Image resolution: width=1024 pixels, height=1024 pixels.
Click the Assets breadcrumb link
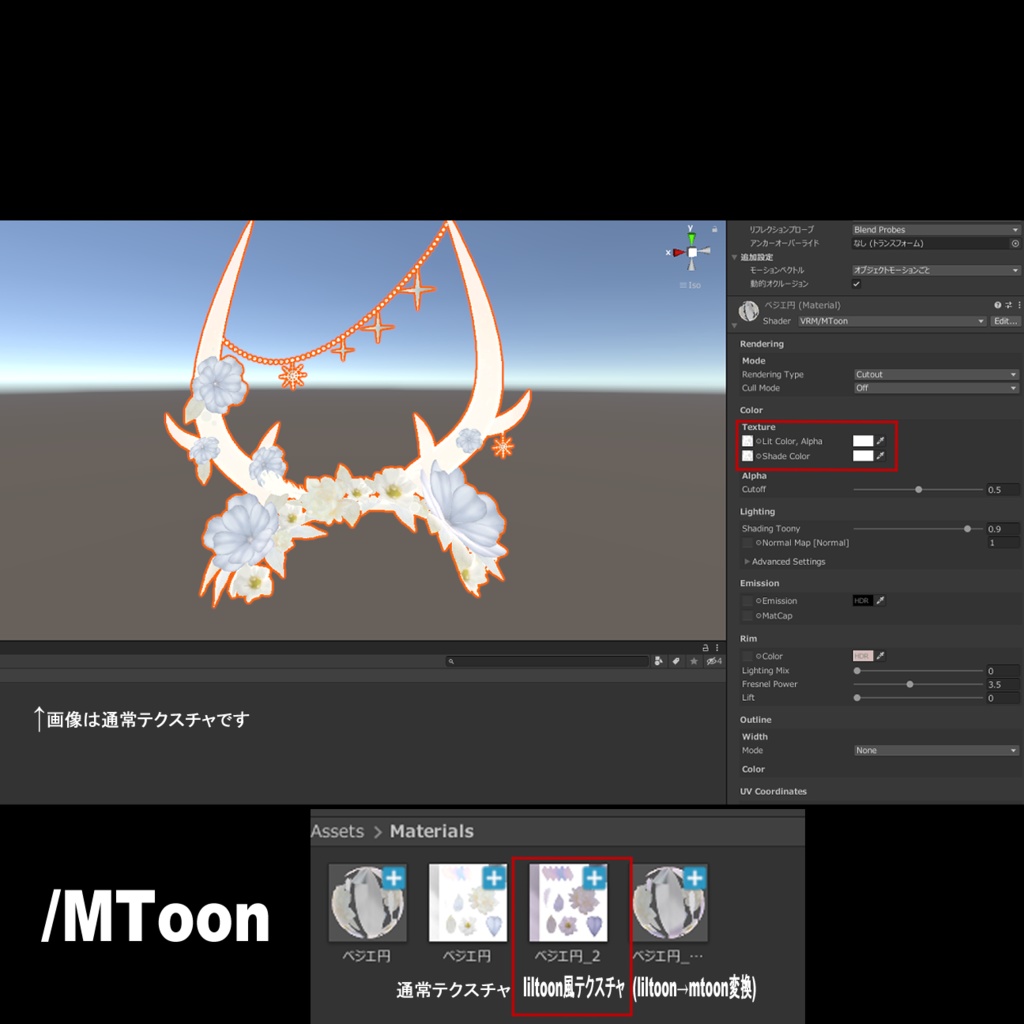[x=337, y=831]
